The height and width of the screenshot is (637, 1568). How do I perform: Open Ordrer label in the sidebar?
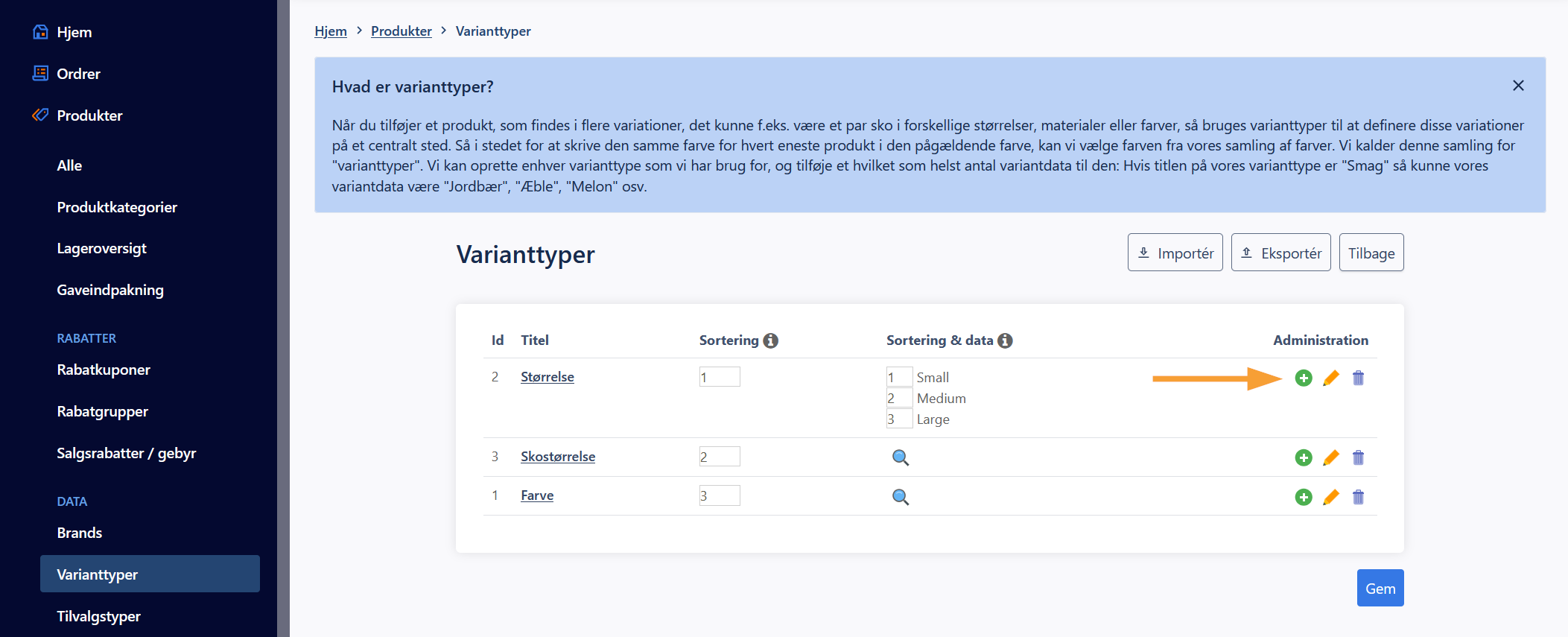coord(78,74)
